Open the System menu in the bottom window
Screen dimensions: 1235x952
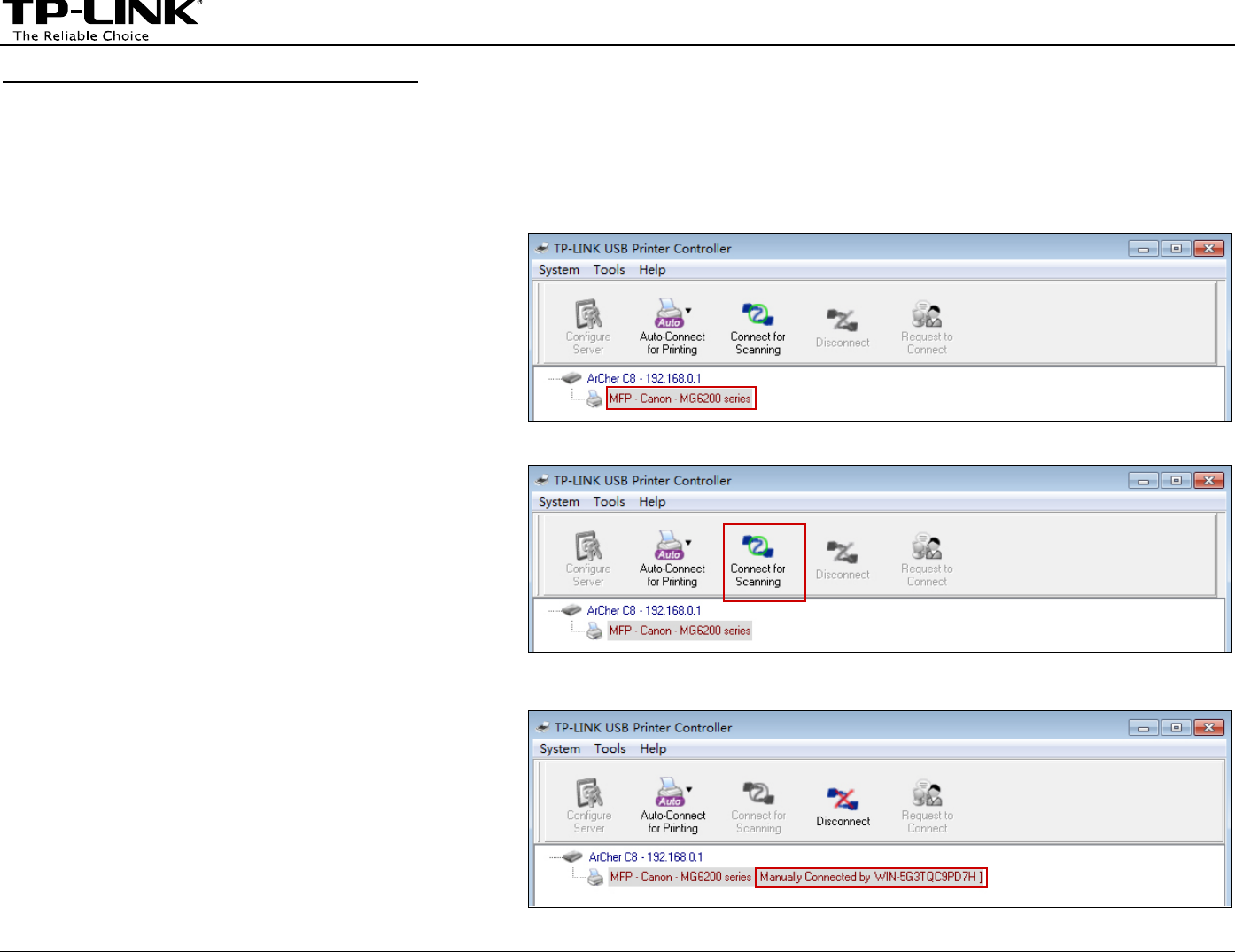coord(560,749)
